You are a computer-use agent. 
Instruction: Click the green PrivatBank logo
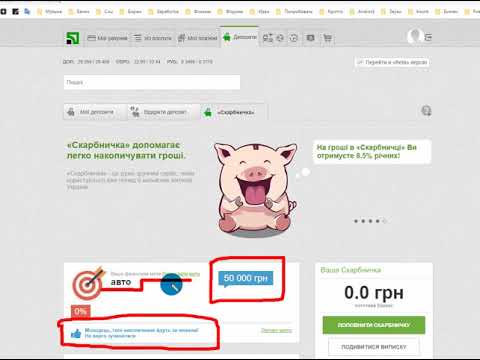[73, 38]
